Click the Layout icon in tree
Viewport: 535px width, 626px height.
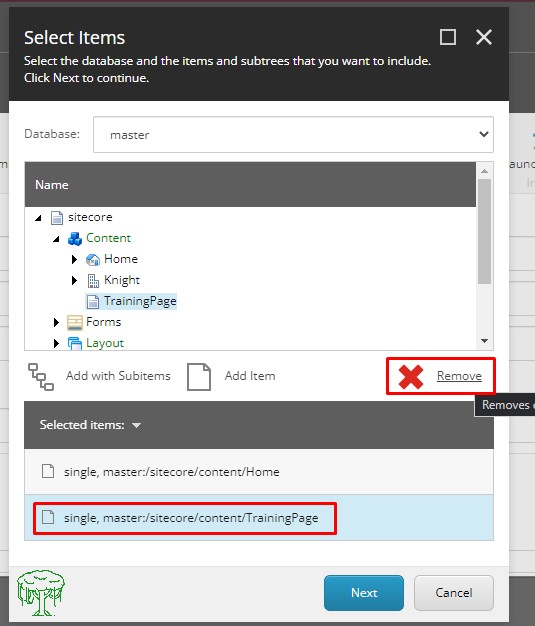click(x=75, y=343)
